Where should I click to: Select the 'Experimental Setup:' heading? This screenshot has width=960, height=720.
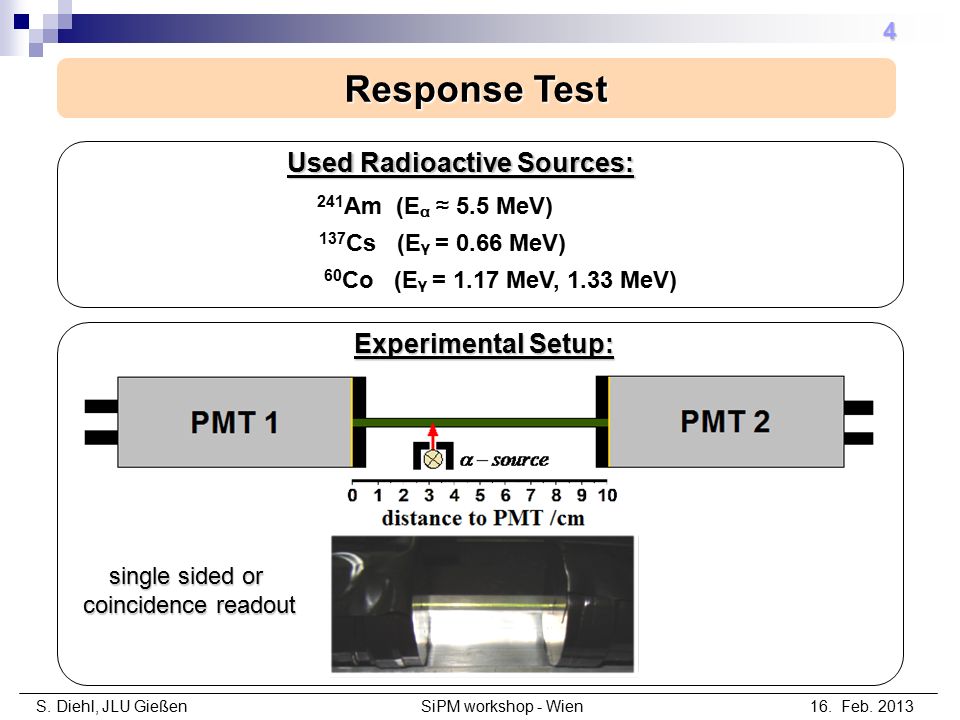tap(484, 344)
